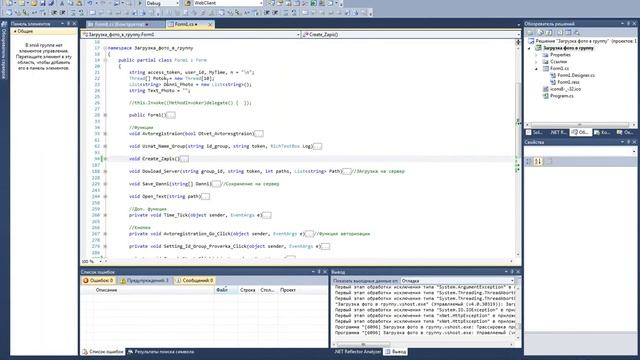Image resolution: width=640 pixels, height=360 pixels.
Task: Click View Designer icon in Solution Explorer toolbar
Action: click(x=568, y=32)
